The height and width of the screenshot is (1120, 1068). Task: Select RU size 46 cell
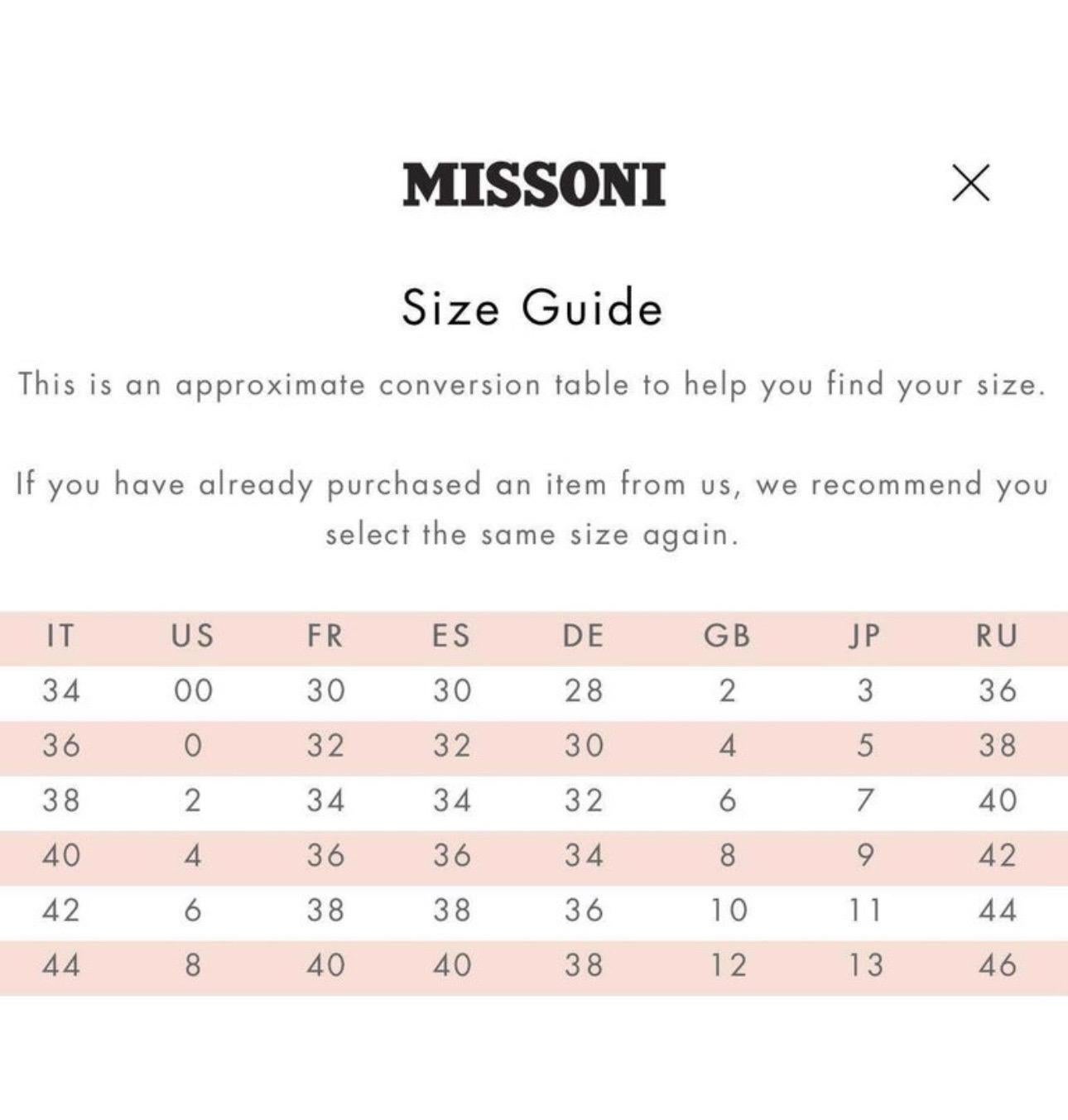pos(998,965)
